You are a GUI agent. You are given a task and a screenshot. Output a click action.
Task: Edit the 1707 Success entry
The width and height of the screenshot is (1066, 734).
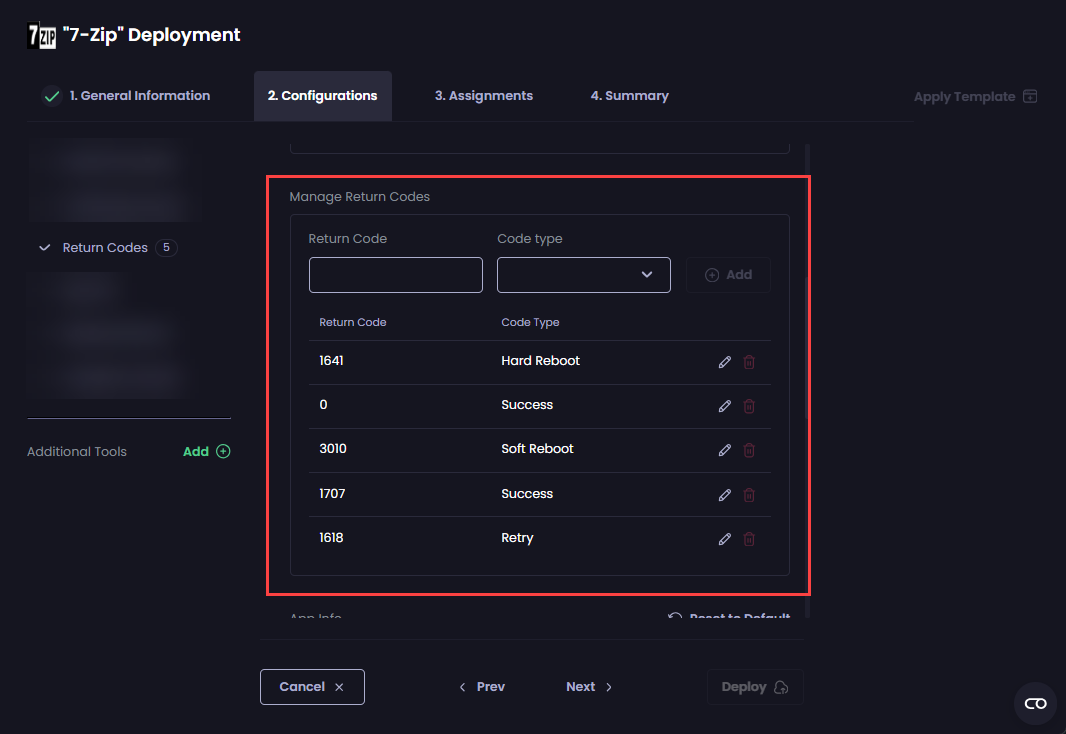[x=724, y=494]
